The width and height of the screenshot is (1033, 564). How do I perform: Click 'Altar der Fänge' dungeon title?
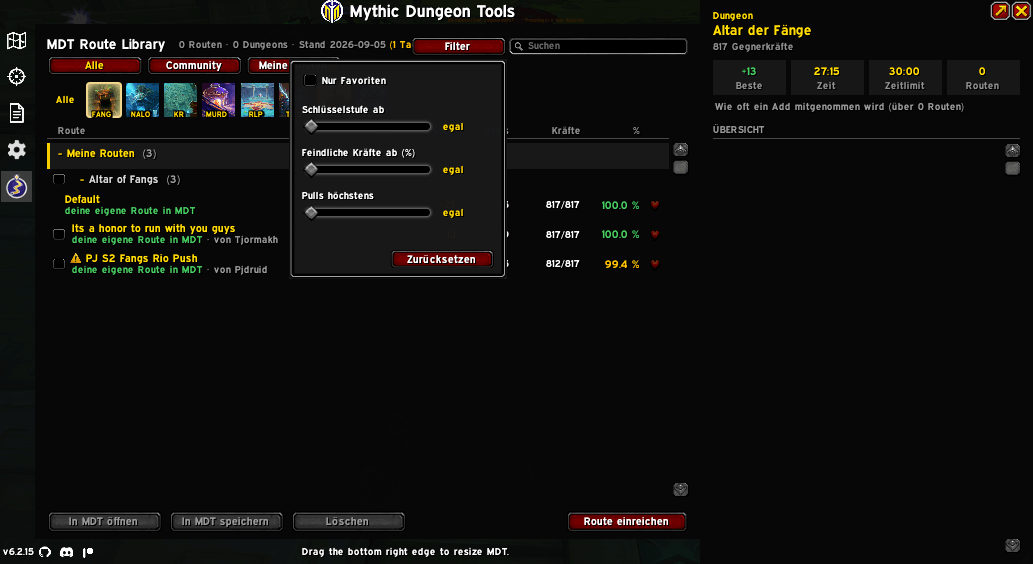(762, 30)
